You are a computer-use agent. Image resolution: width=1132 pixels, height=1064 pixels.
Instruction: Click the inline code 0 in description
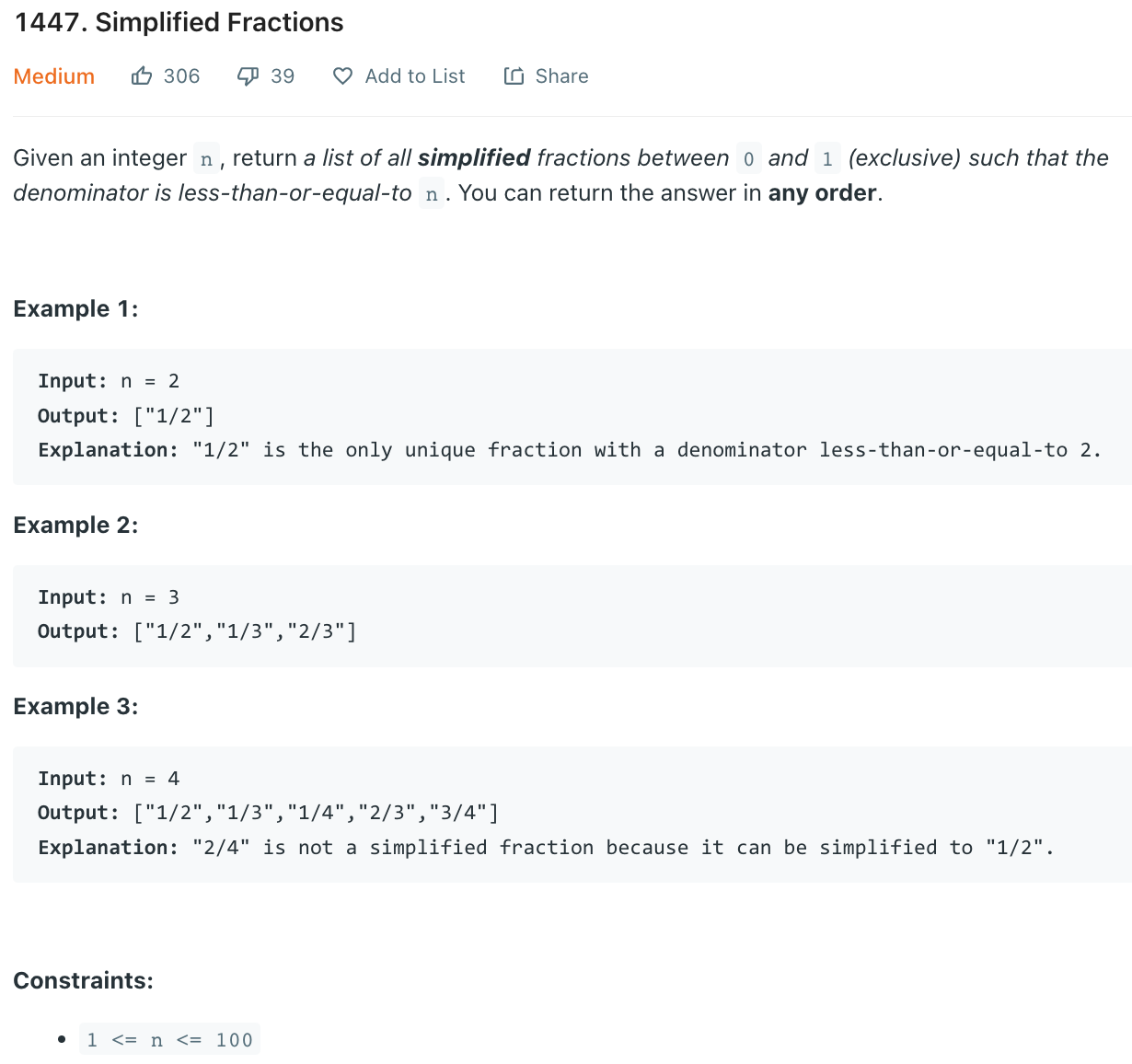pos(748,159)
